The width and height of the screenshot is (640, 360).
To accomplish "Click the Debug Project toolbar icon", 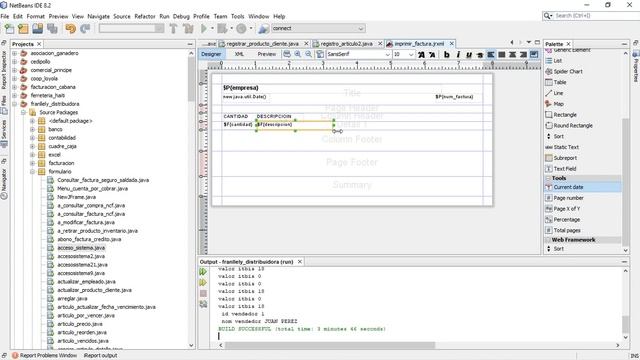I will coord(222,29).
